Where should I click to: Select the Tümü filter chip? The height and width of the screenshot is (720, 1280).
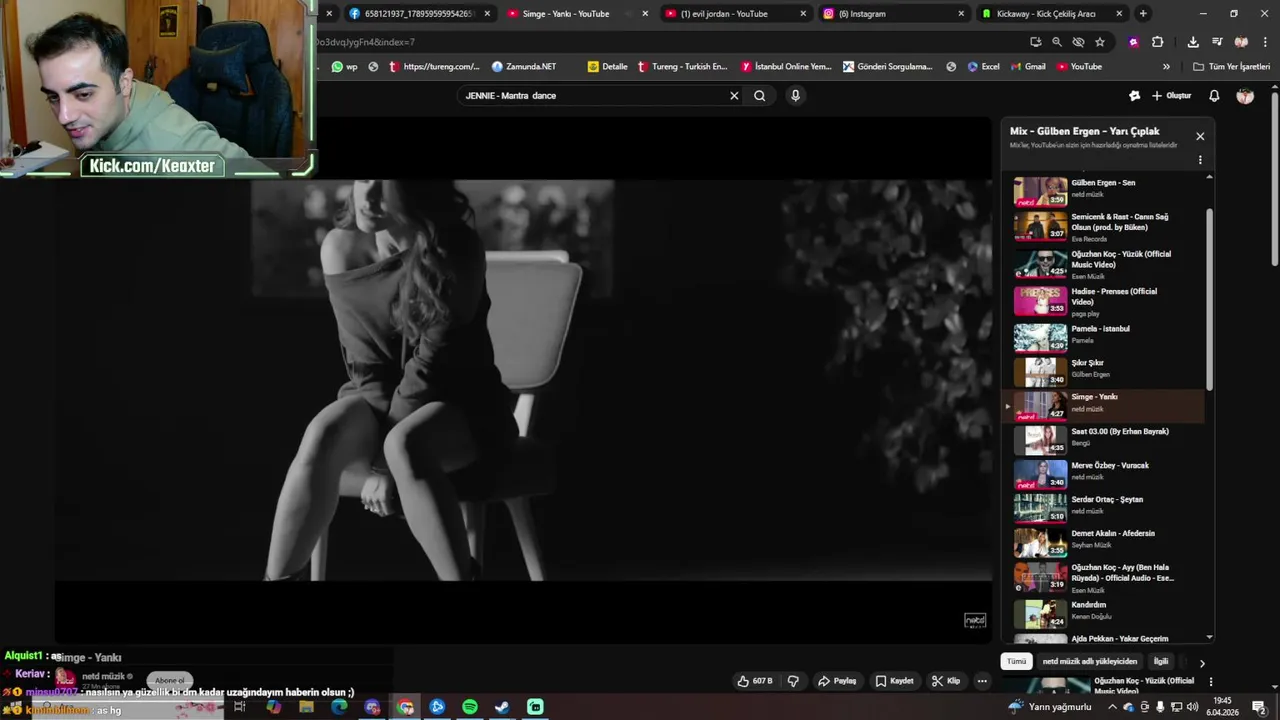tap(1016, 661)
